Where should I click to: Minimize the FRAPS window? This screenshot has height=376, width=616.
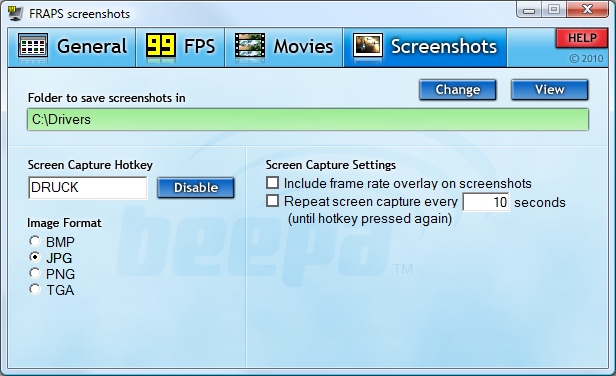[x=529, y=9]
